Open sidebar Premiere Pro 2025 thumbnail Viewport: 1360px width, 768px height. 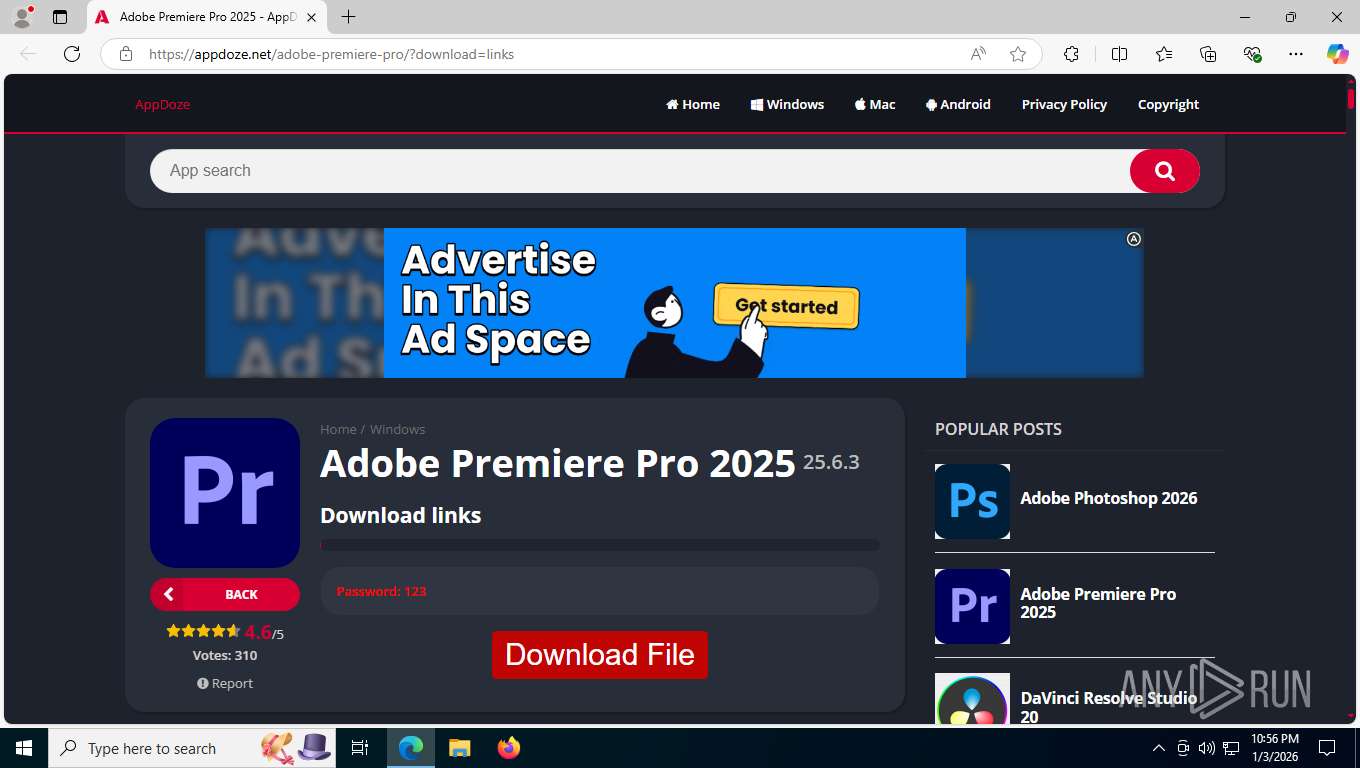coord(972,606)
